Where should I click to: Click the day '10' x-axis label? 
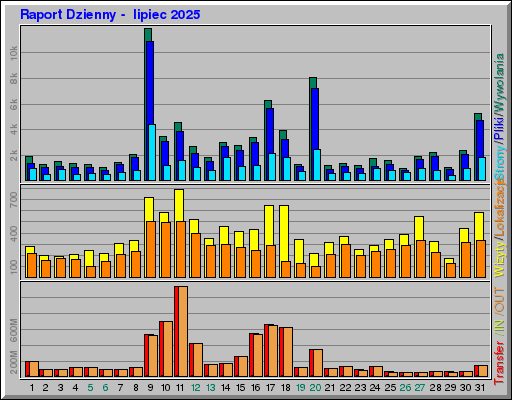pos(165,388)
